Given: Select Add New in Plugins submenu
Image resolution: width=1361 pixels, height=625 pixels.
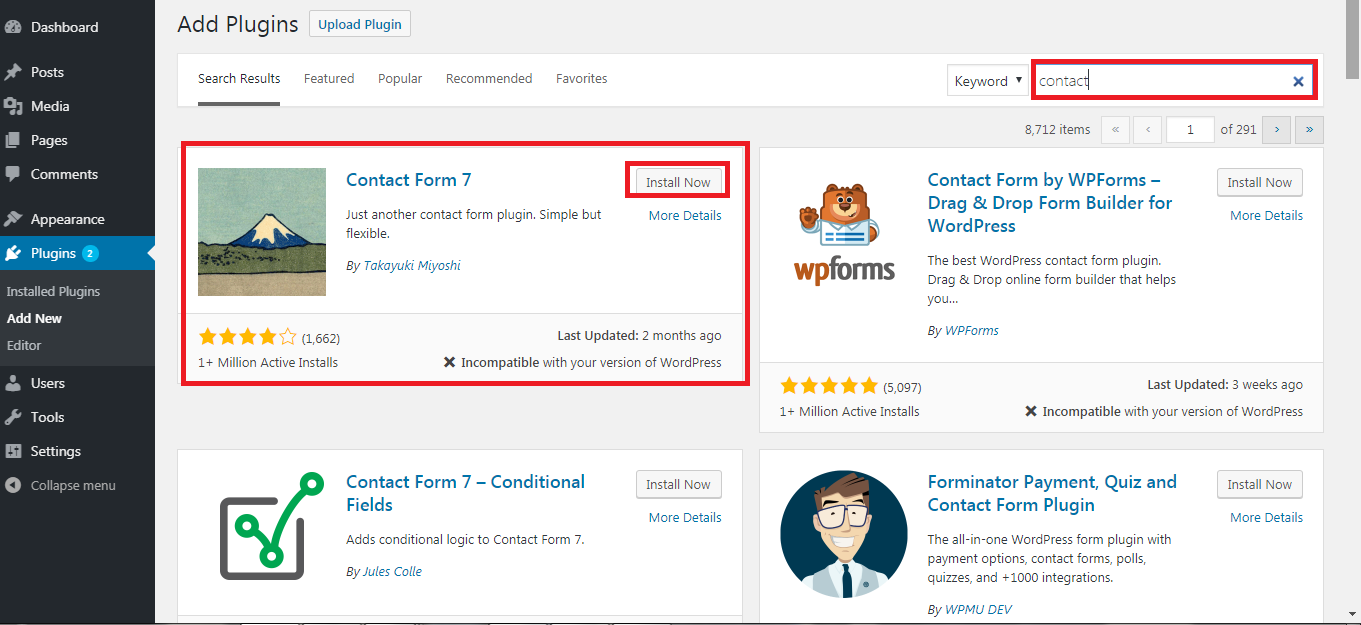Looking at the screenshot, I should 34,318.
